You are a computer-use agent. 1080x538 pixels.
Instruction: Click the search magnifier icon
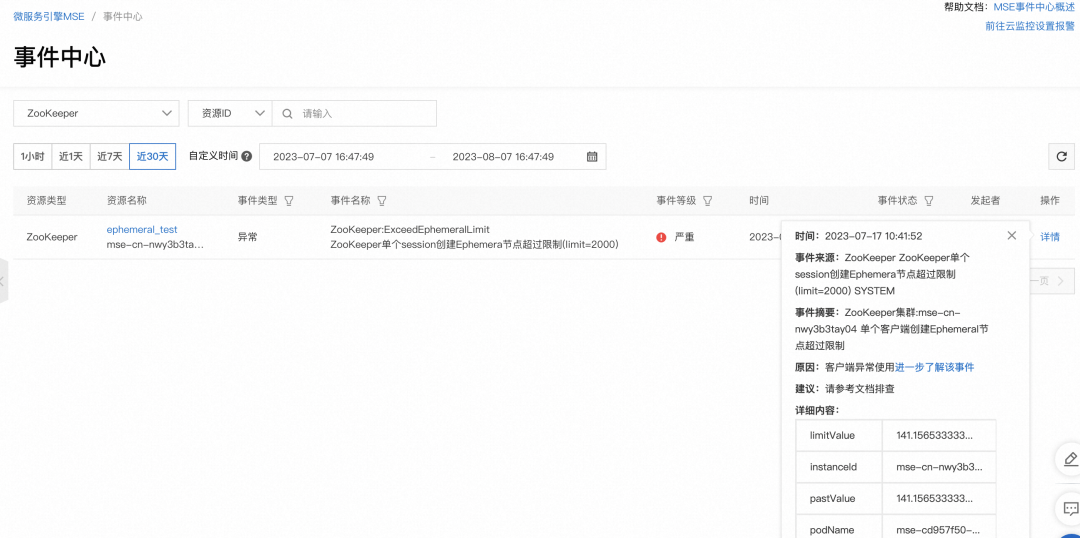click(288, 114)
